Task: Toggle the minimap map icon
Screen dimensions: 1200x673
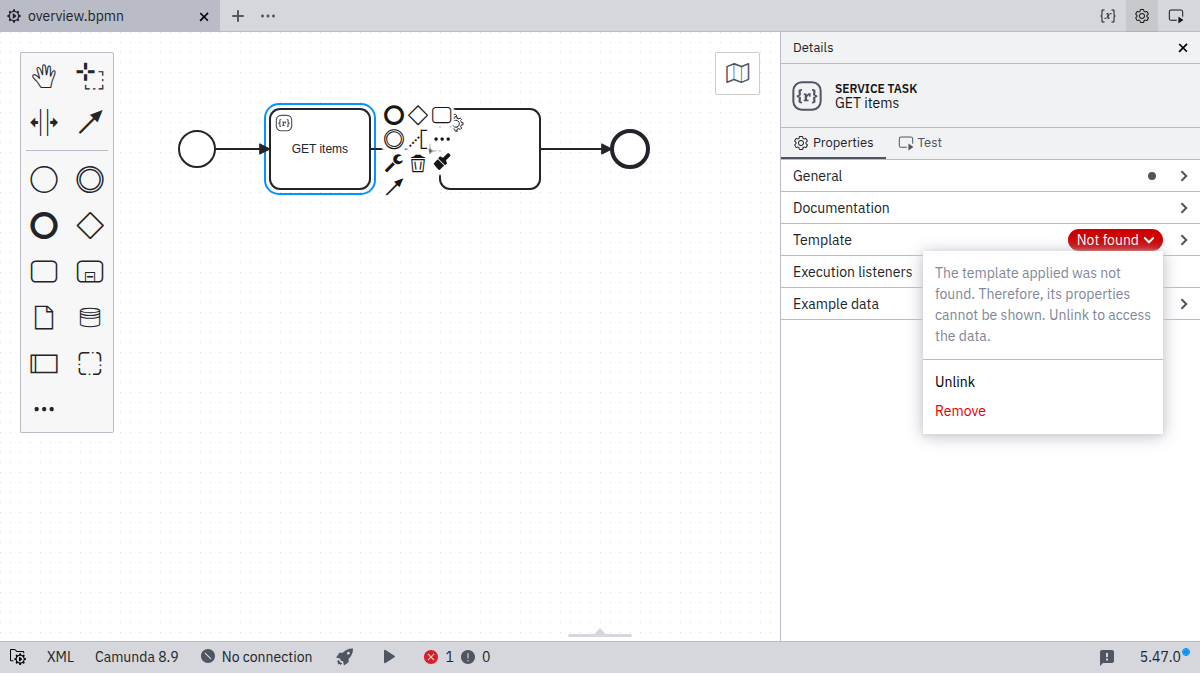Action: coord(737,73)
